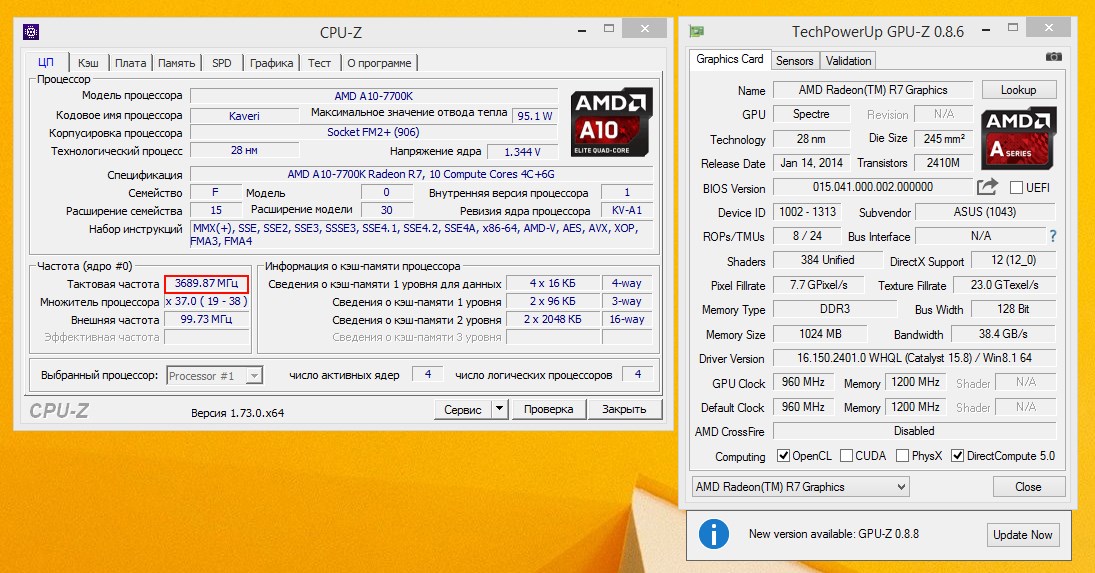
Task: Click the CPU-Z version 1.73.0.x64 text
Action: [x=237, y=412]
